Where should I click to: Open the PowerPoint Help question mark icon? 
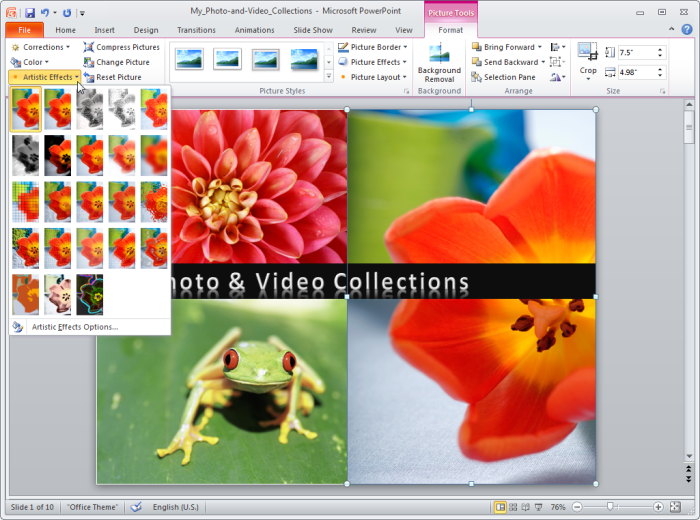[687, 29]
